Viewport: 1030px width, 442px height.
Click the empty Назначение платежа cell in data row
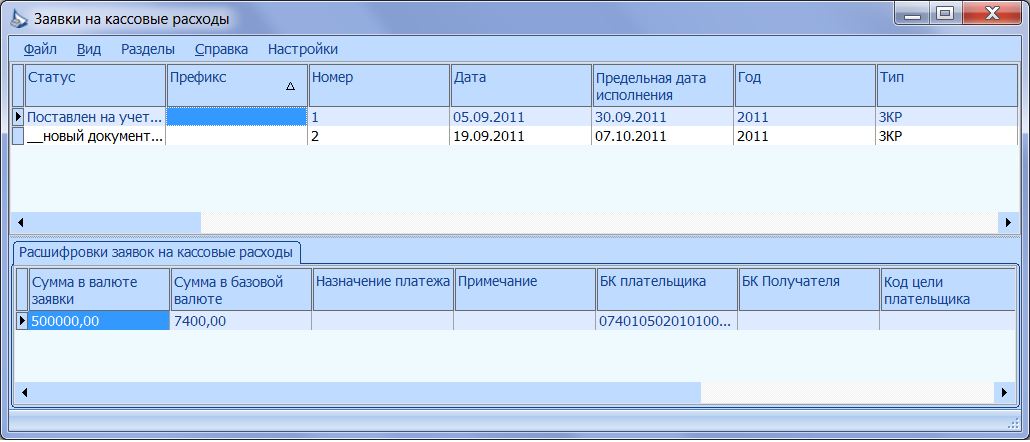(383, 320)
